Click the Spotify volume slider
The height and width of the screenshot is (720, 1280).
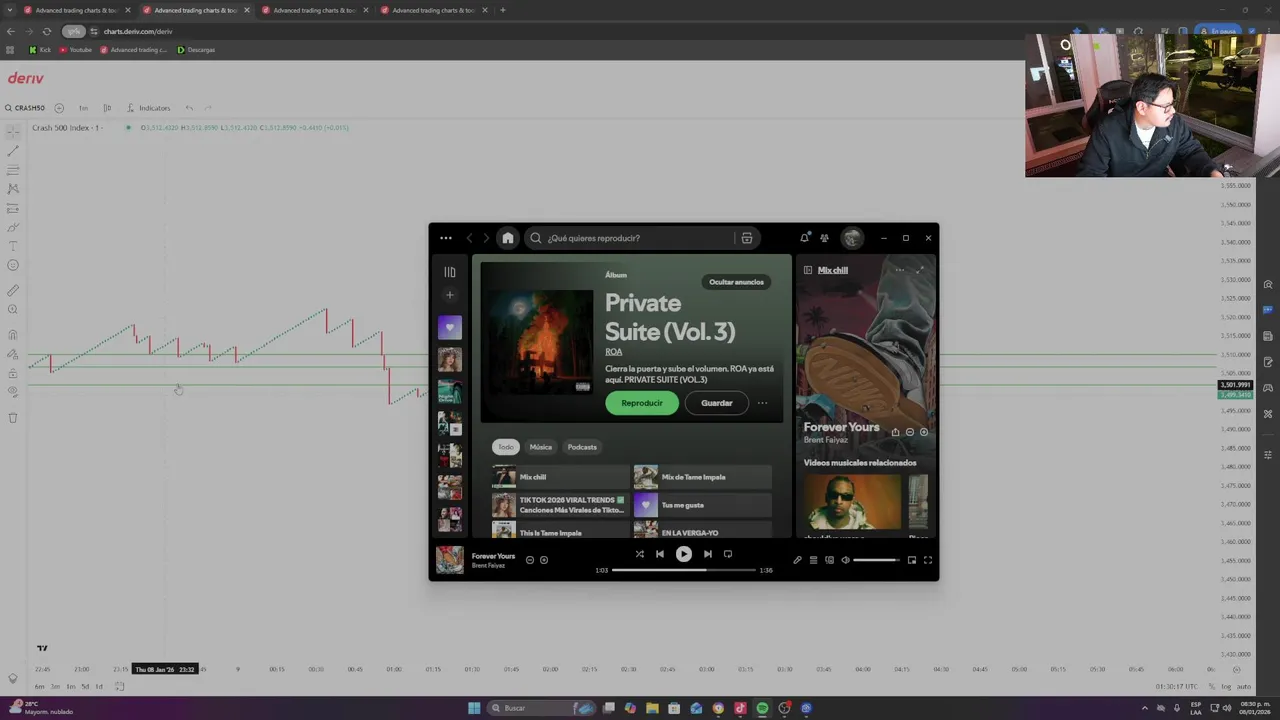click(x=877, y=560)
